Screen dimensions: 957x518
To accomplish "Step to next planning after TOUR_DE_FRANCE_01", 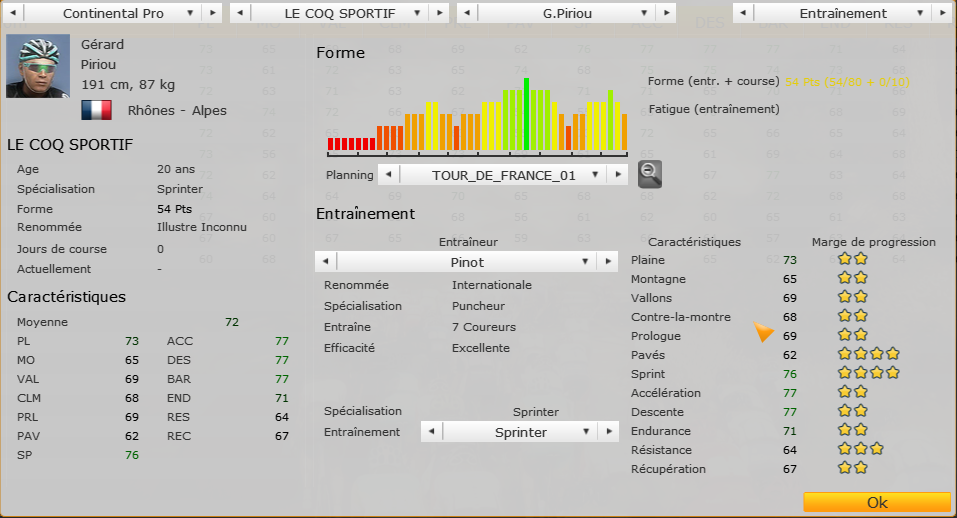I will pyautogui.click(x=619, y=175).
